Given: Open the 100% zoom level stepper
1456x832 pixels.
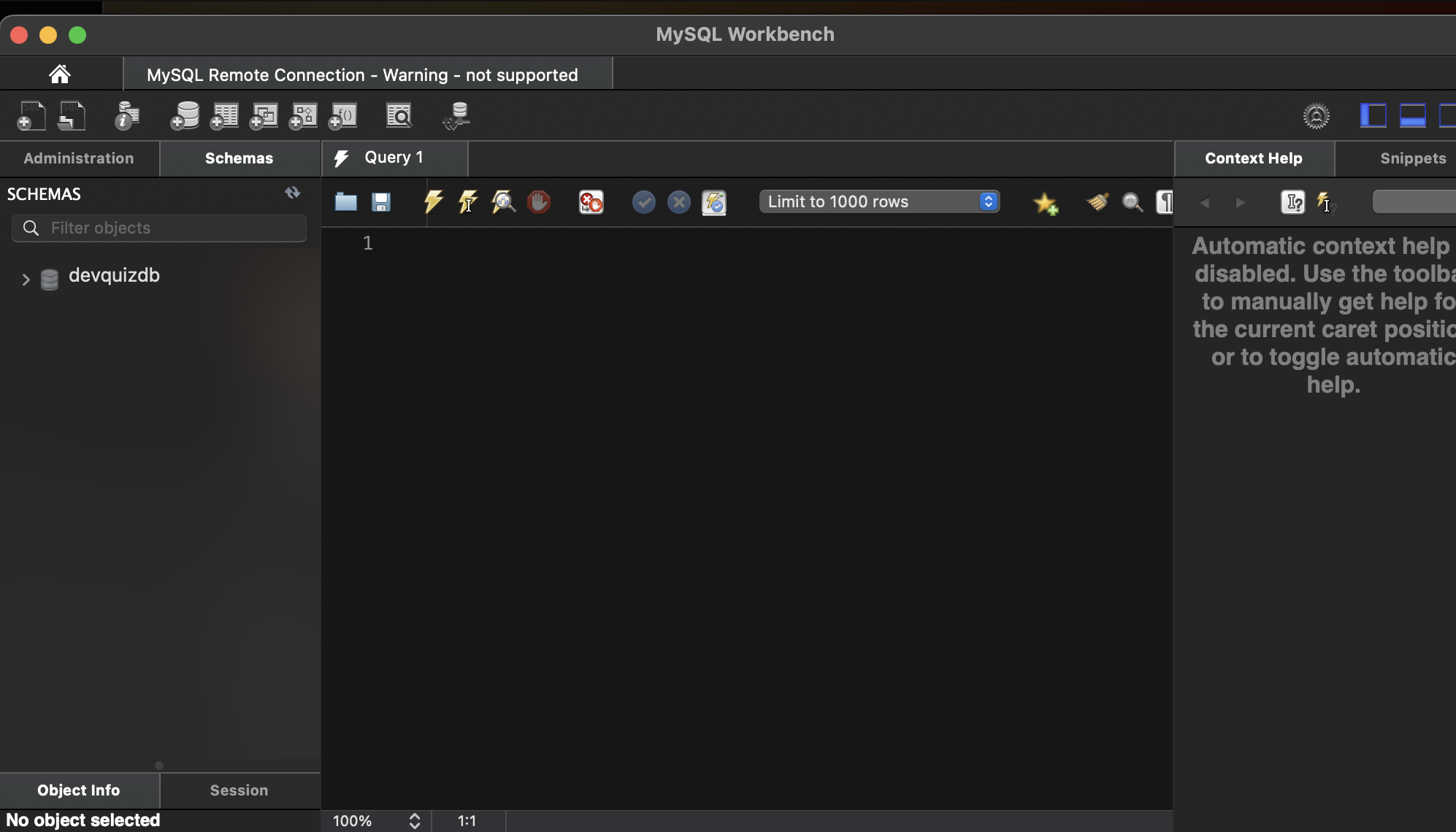Looking at the screenshot, I should [x=414, y=821].
